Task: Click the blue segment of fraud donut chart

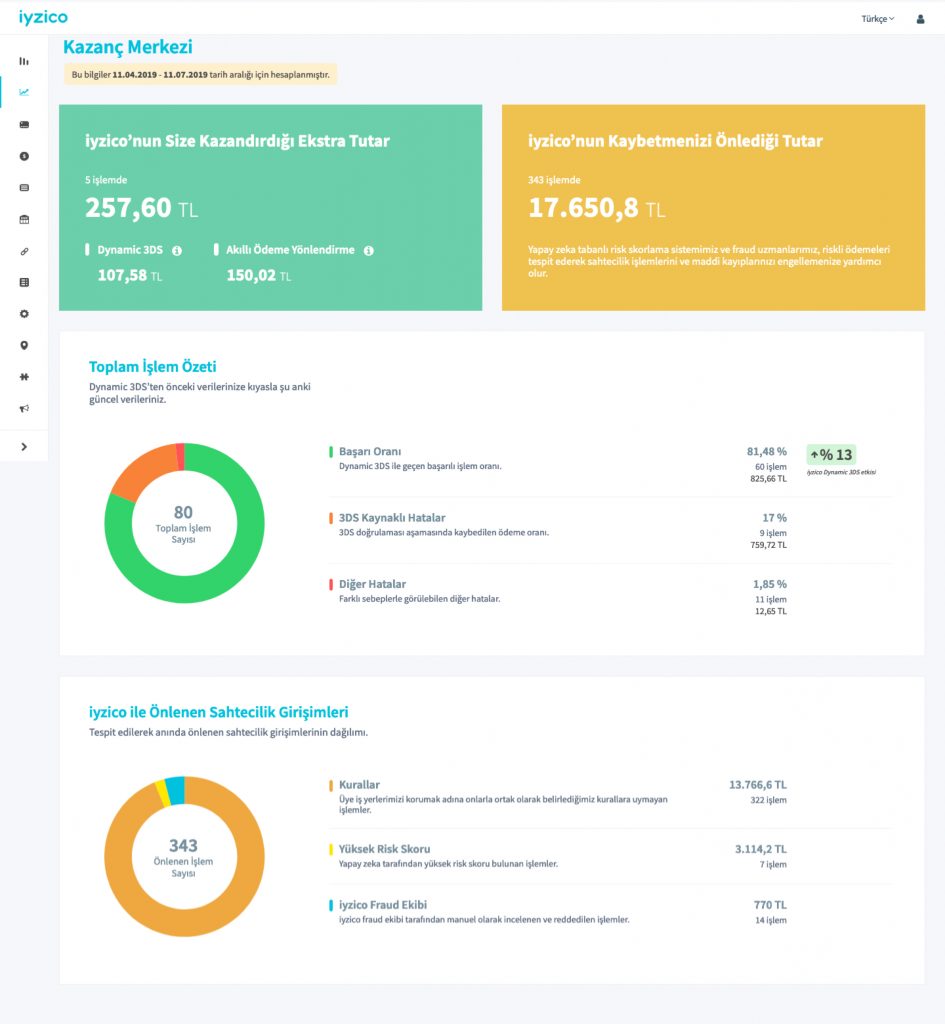Action: pos(175,791)
